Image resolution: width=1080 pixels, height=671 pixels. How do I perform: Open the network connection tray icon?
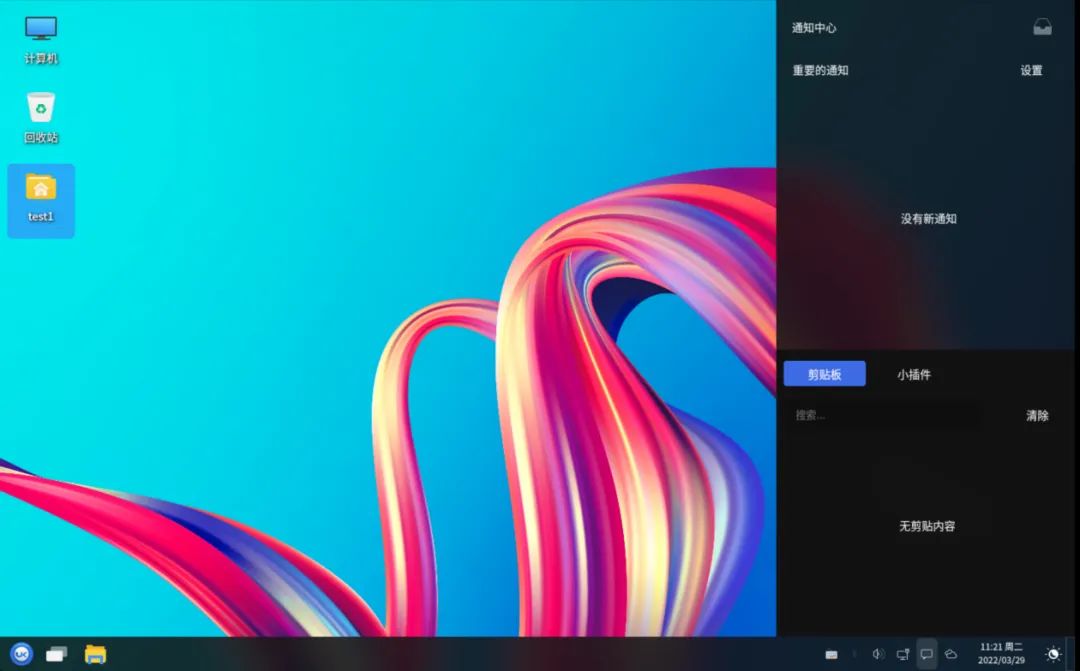[902, 654]
